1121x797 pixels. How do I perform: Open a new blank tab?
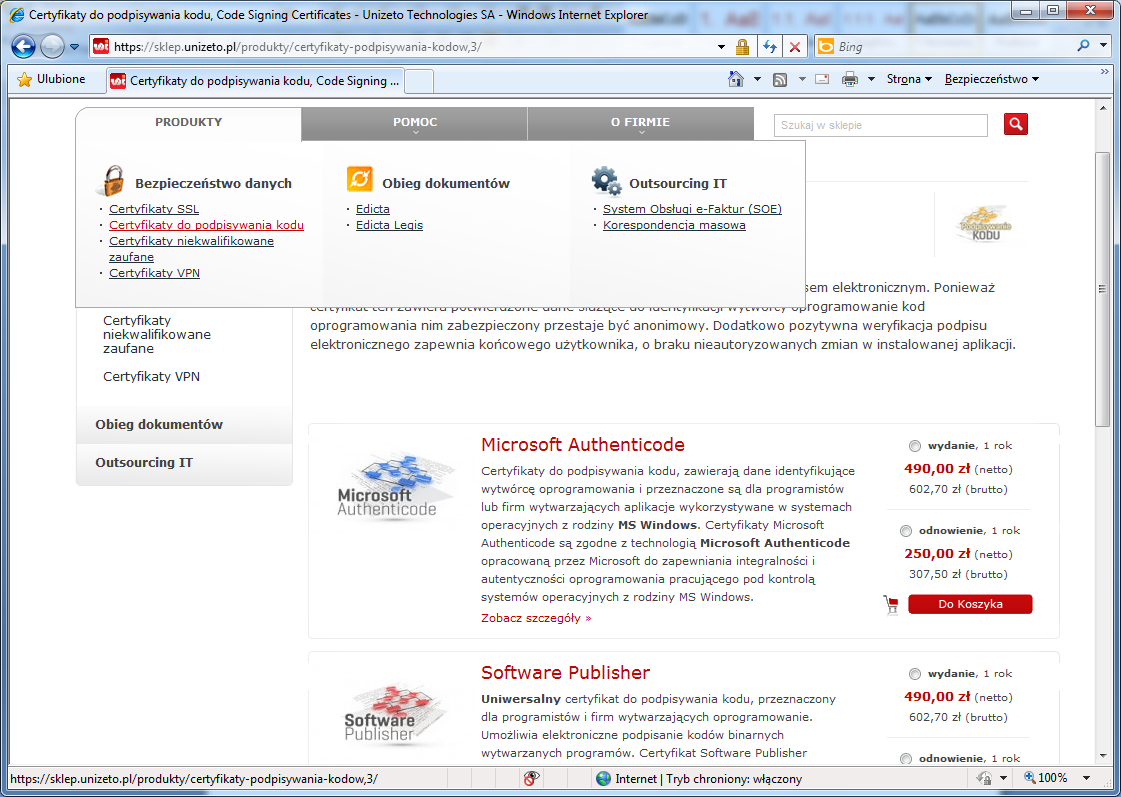pos(419,81)
